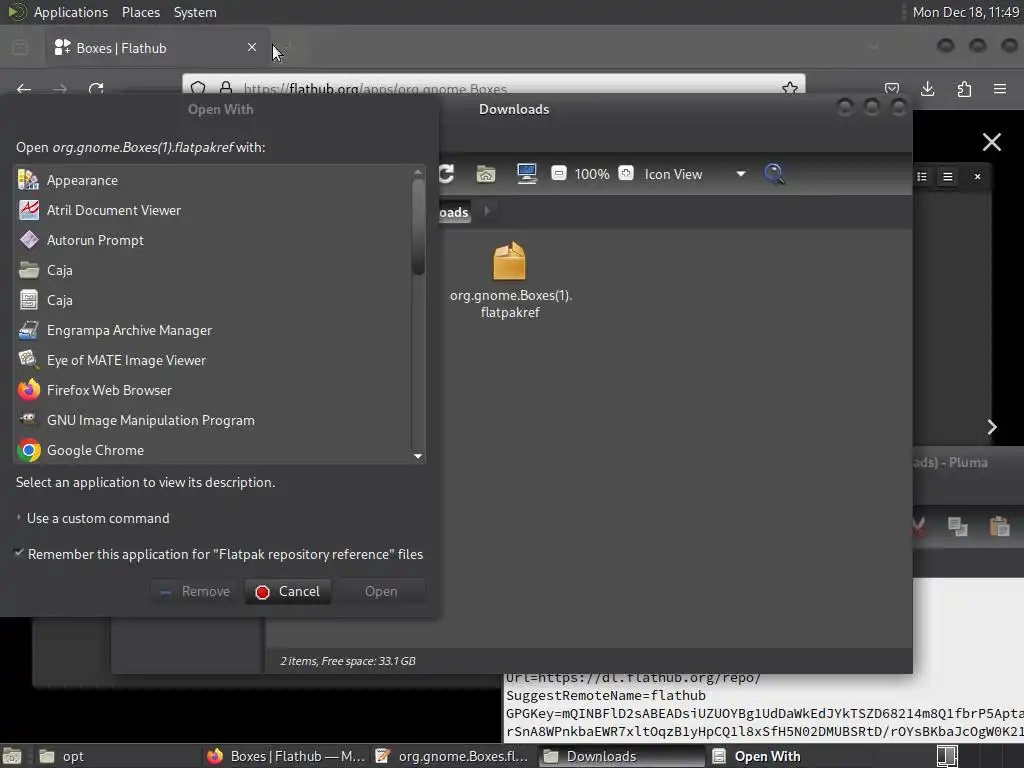Click the Cancel button
The image size is (1024, 768).
pyautogui.click(x=288, y=592)
